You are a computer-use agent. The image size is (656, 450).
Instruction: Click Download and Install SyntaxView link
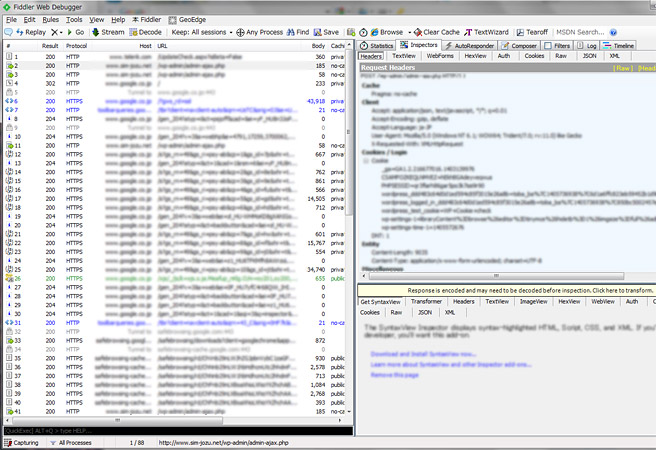pos(423,354)
